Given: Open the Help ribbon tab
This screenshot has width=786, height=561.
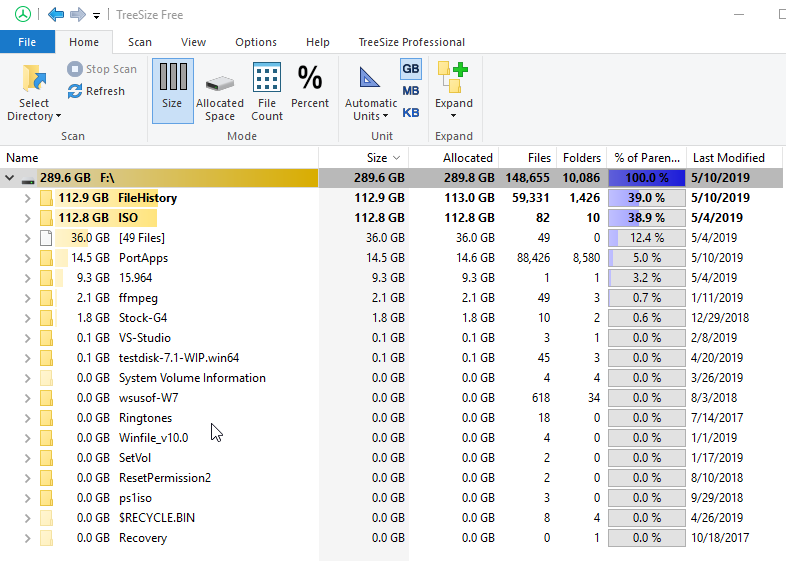Looking at the screenshot, I should click(318, 42).
